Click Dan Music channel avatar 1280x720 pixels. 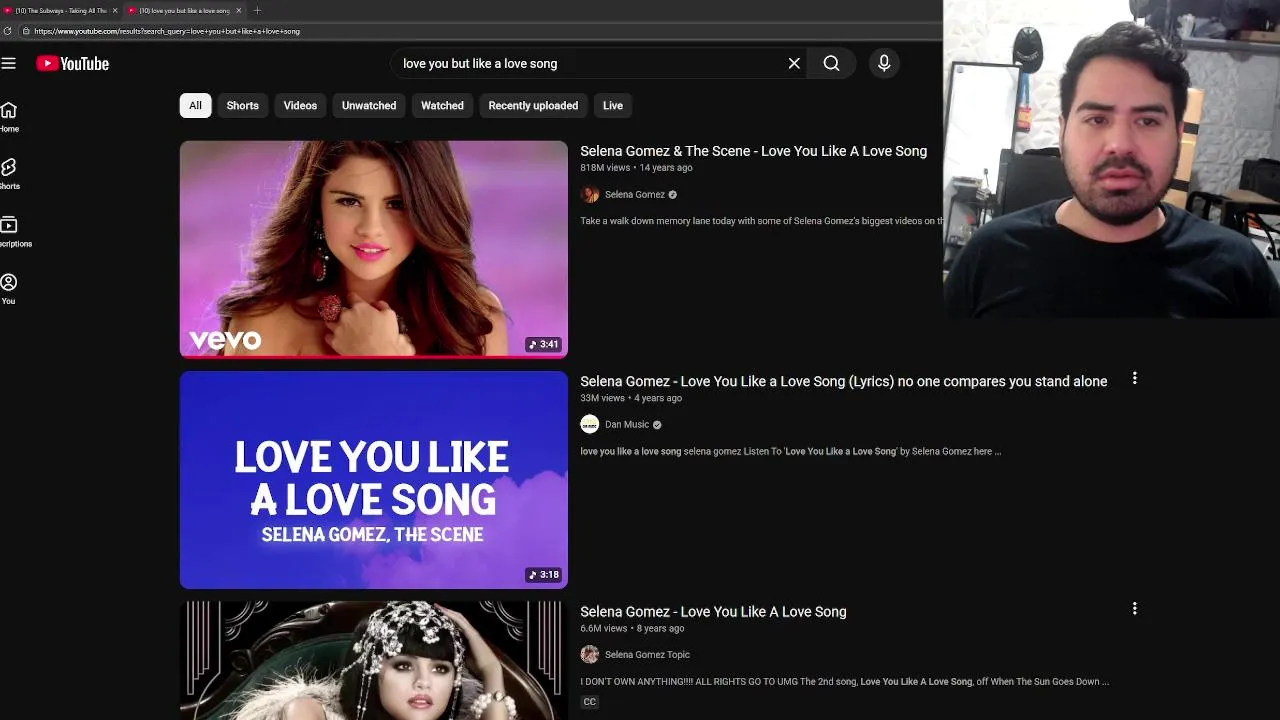click(590, 424)
